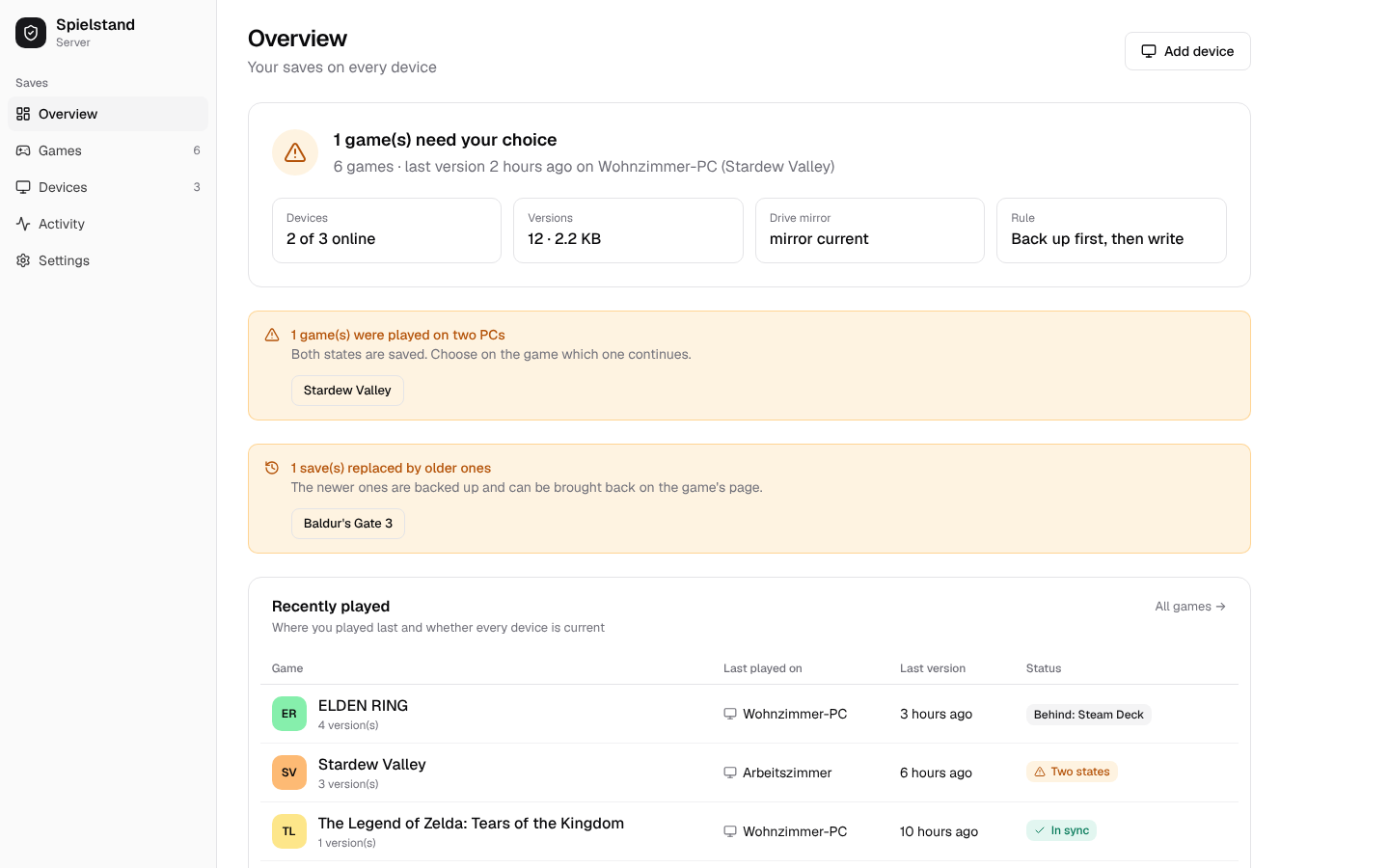Click the 'Back up first, then write' rule card
The image size is (1389, 868).
tap(1111, 231)
